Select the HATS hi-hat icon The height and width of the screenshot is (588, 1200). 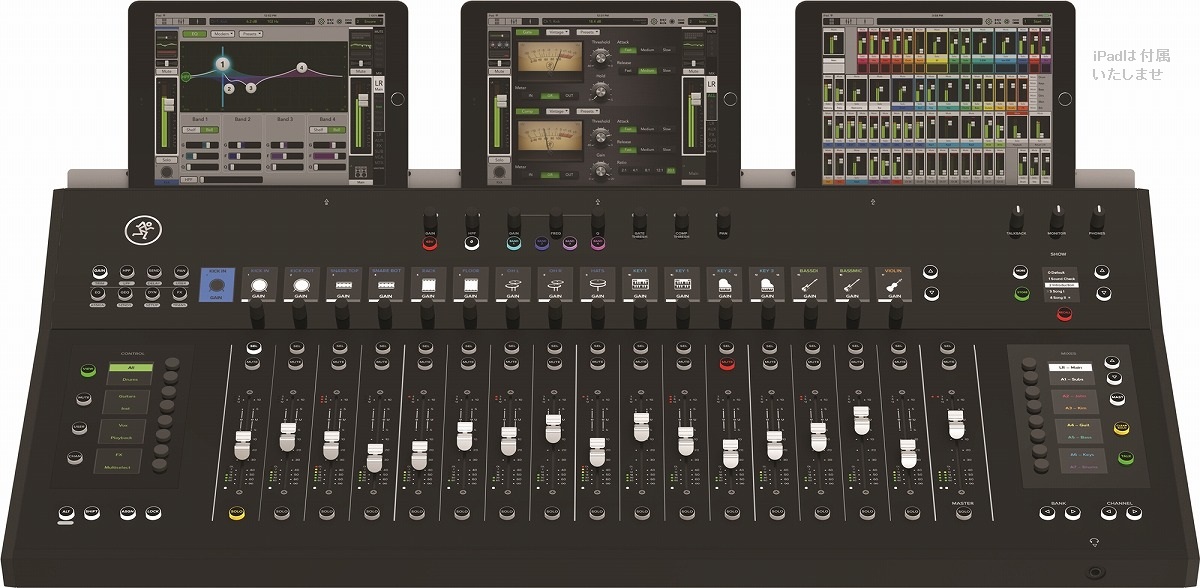[598, 285]
